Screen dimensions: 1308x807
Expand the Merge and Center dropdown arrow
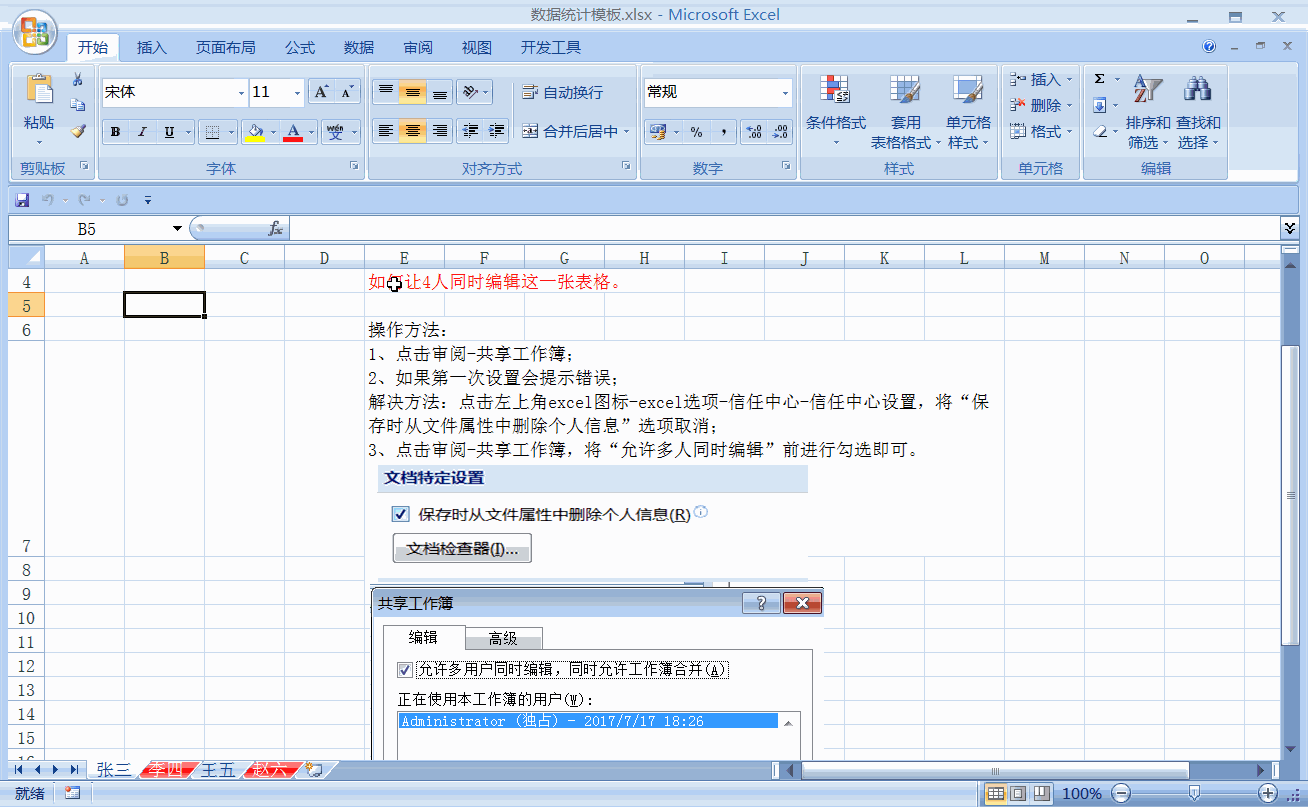click(x=627, y=131)
